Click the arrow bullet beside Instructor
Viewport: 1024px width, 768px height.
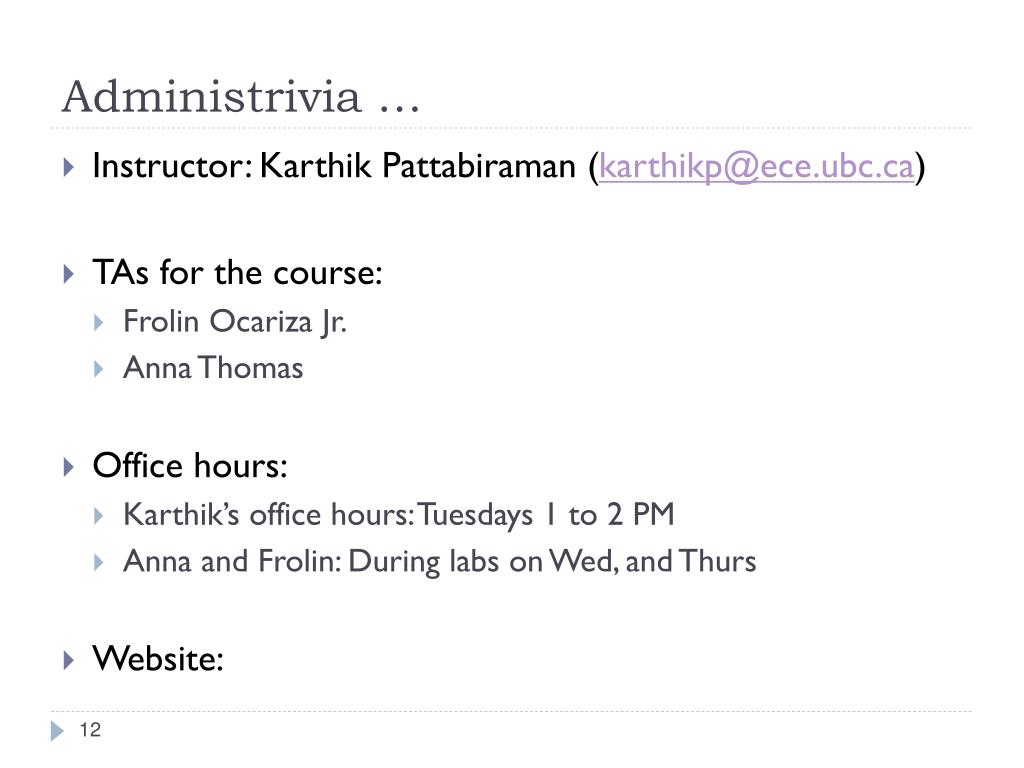pos(69,167)
